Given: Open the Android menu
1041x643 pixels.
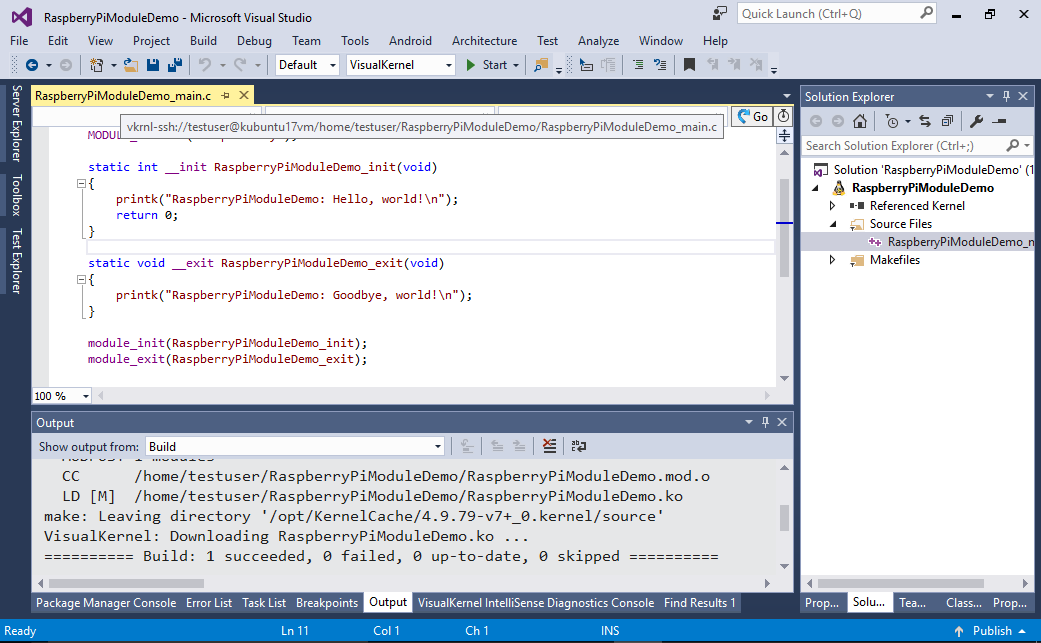Looking at the screenshot, I should click(410, 40).
